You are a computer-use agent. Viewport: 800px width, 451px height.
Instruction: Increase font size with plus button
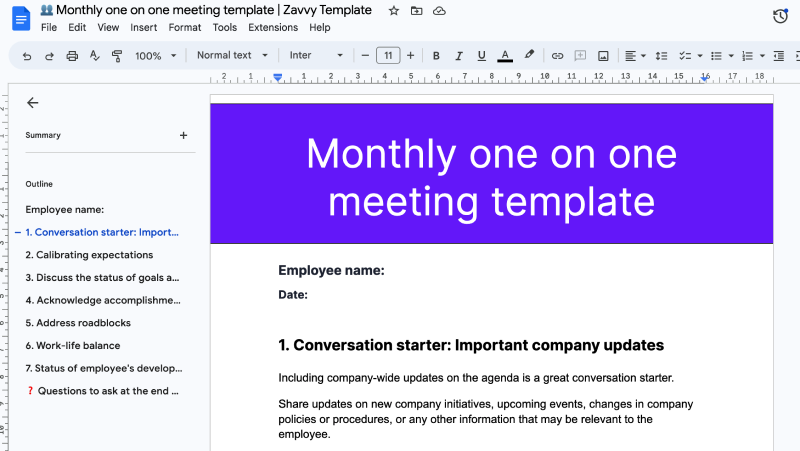pyautogui.click(x=410, y=56)
